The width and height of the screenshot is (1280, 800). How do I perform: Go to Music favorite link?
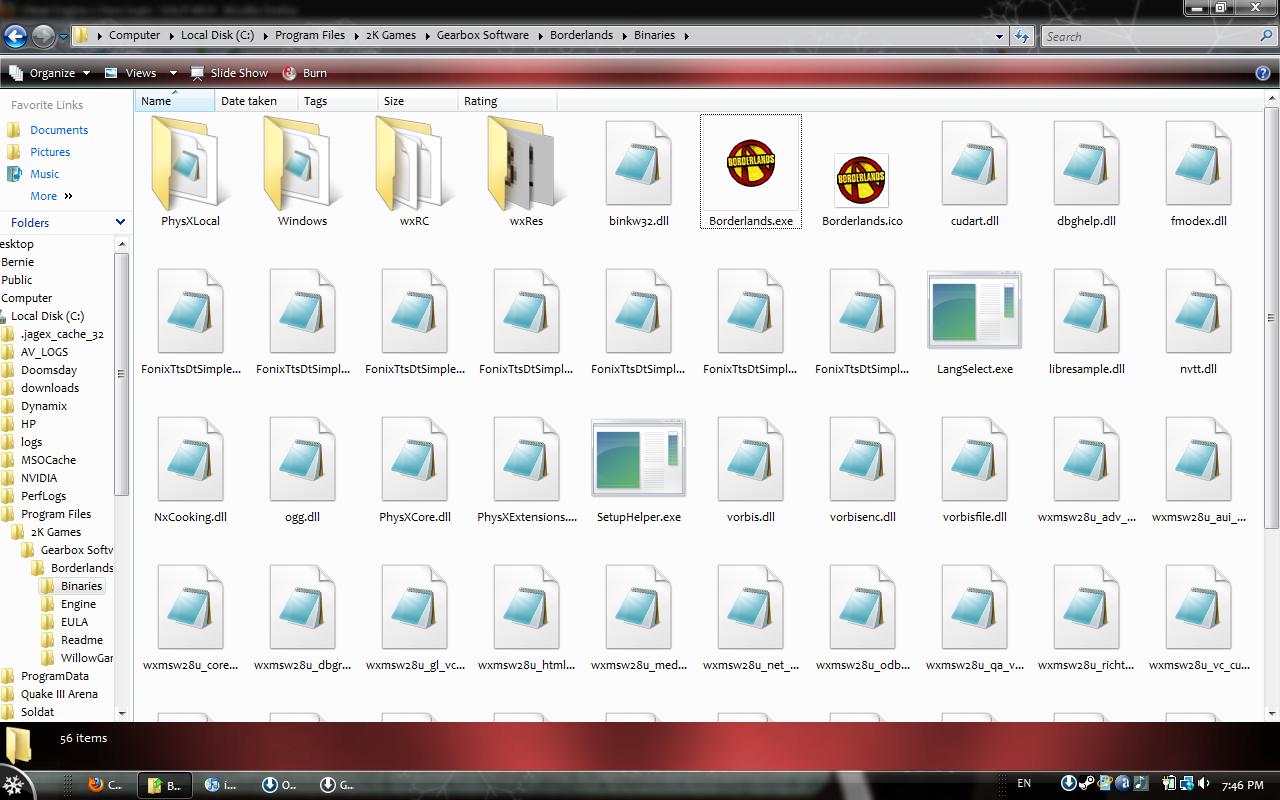coord(45,174)
